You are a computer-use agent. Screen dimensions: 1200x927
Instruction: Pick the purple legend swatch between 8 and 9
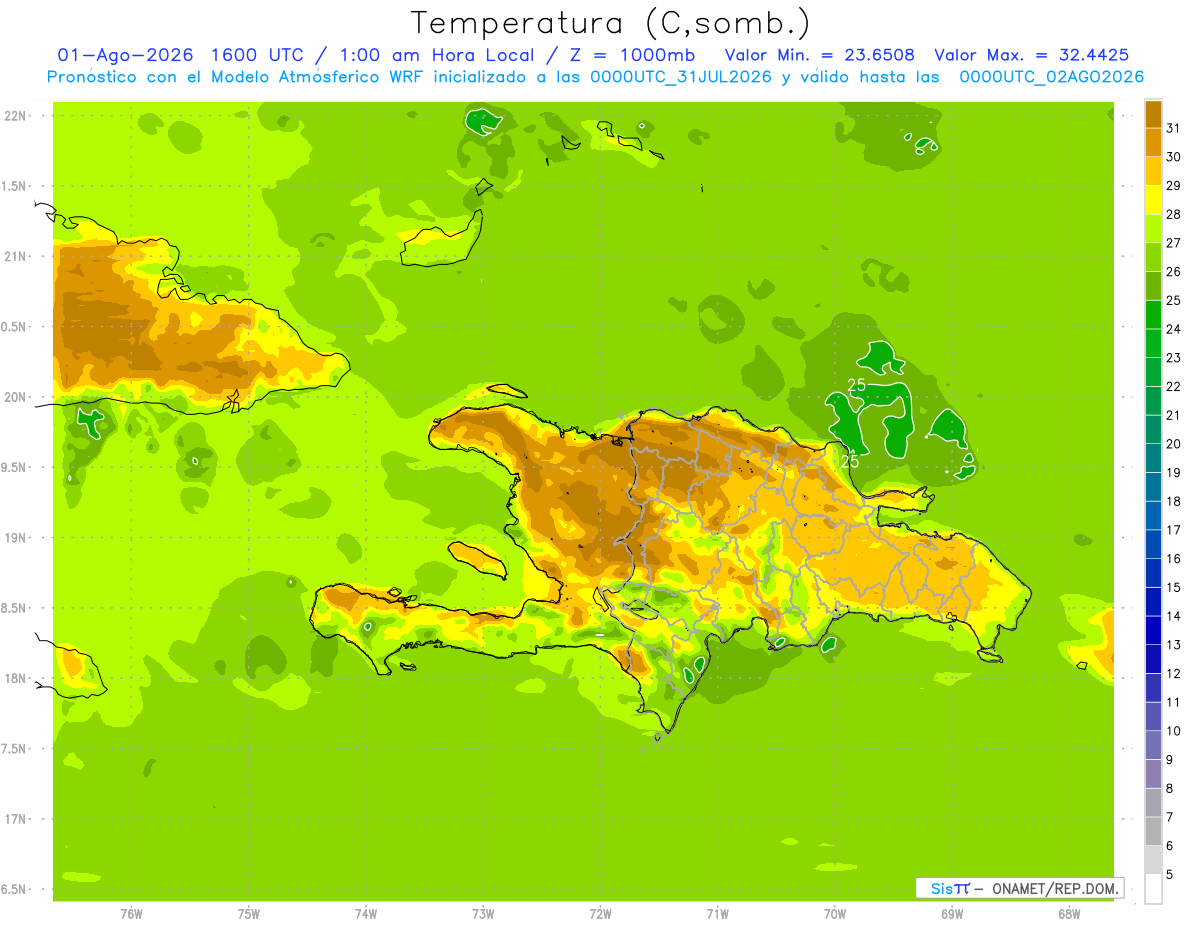coord(1153,773)
